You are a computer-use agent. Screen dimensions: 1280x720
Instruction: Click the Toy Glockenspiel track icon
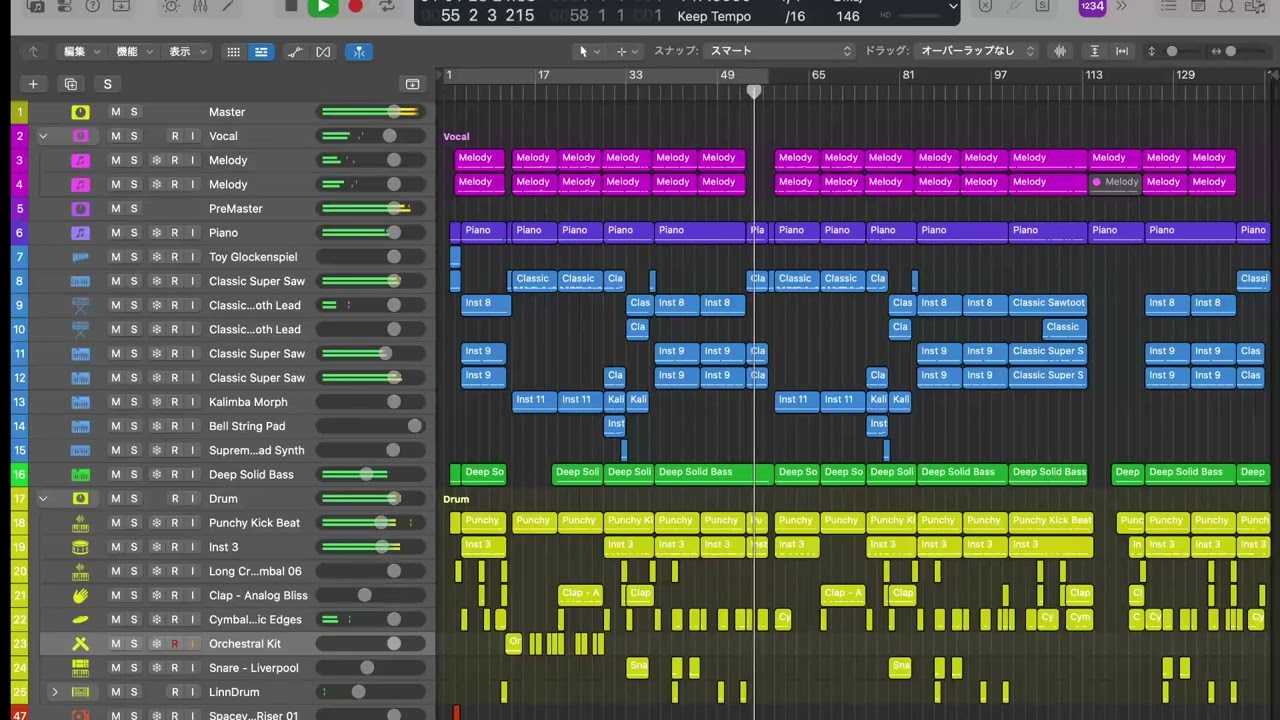[x=80, y=257]
